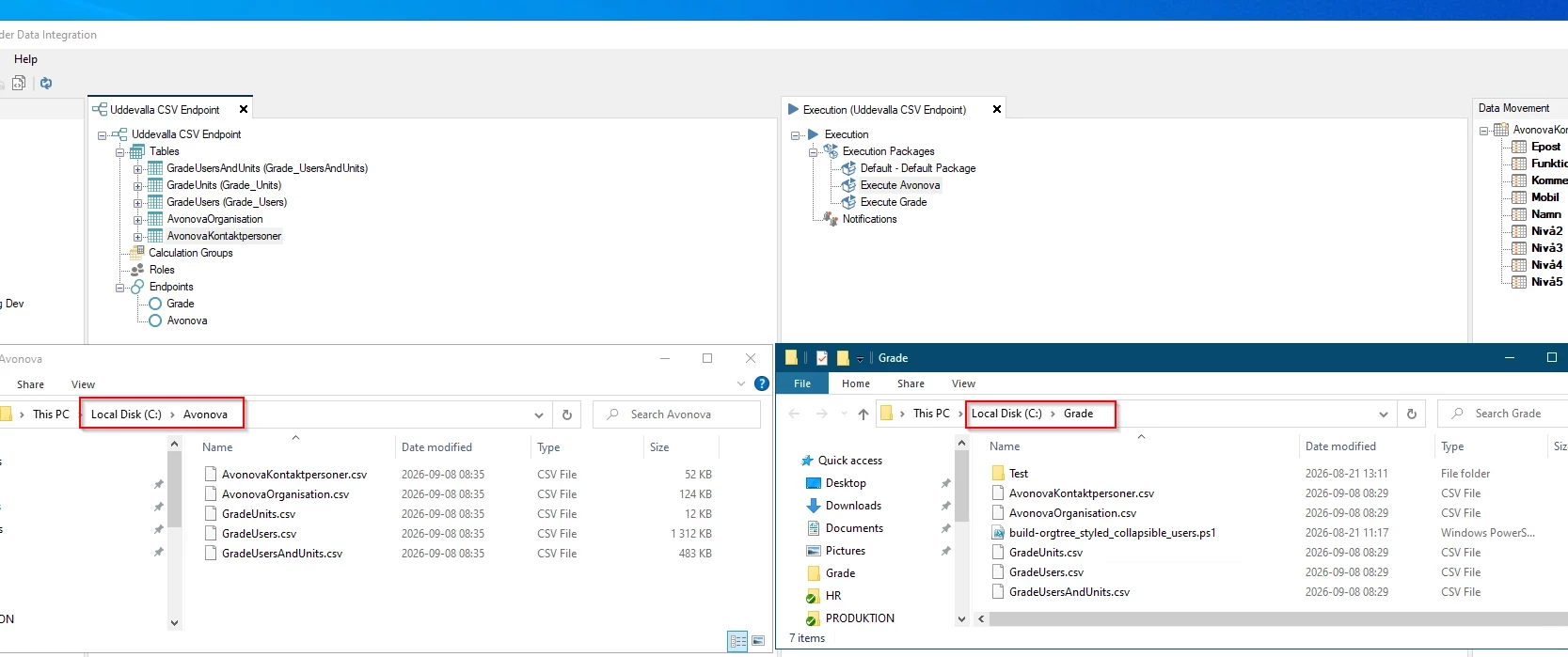Image resolution: width=1568 pixels, height=657 pixels.
Task: Click the Date modified column header in Avonova
Action: [x=436, y=447]
